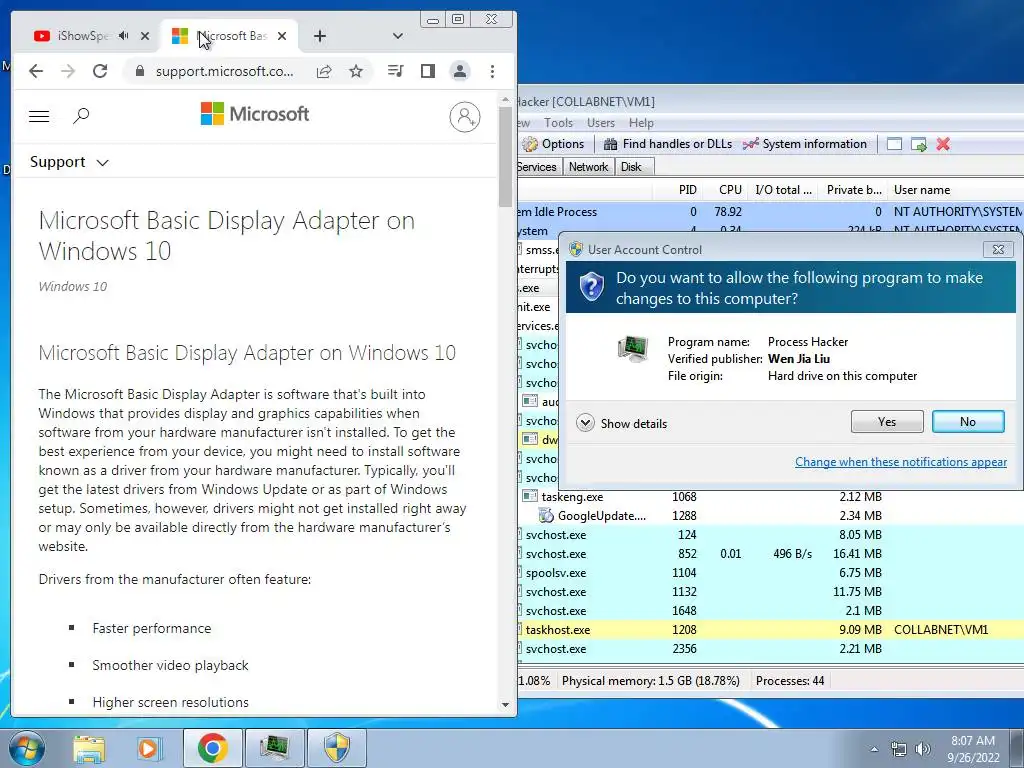Open Windows Media Player from taskbar
This screenshot has height=768, width=1024.
150,748
